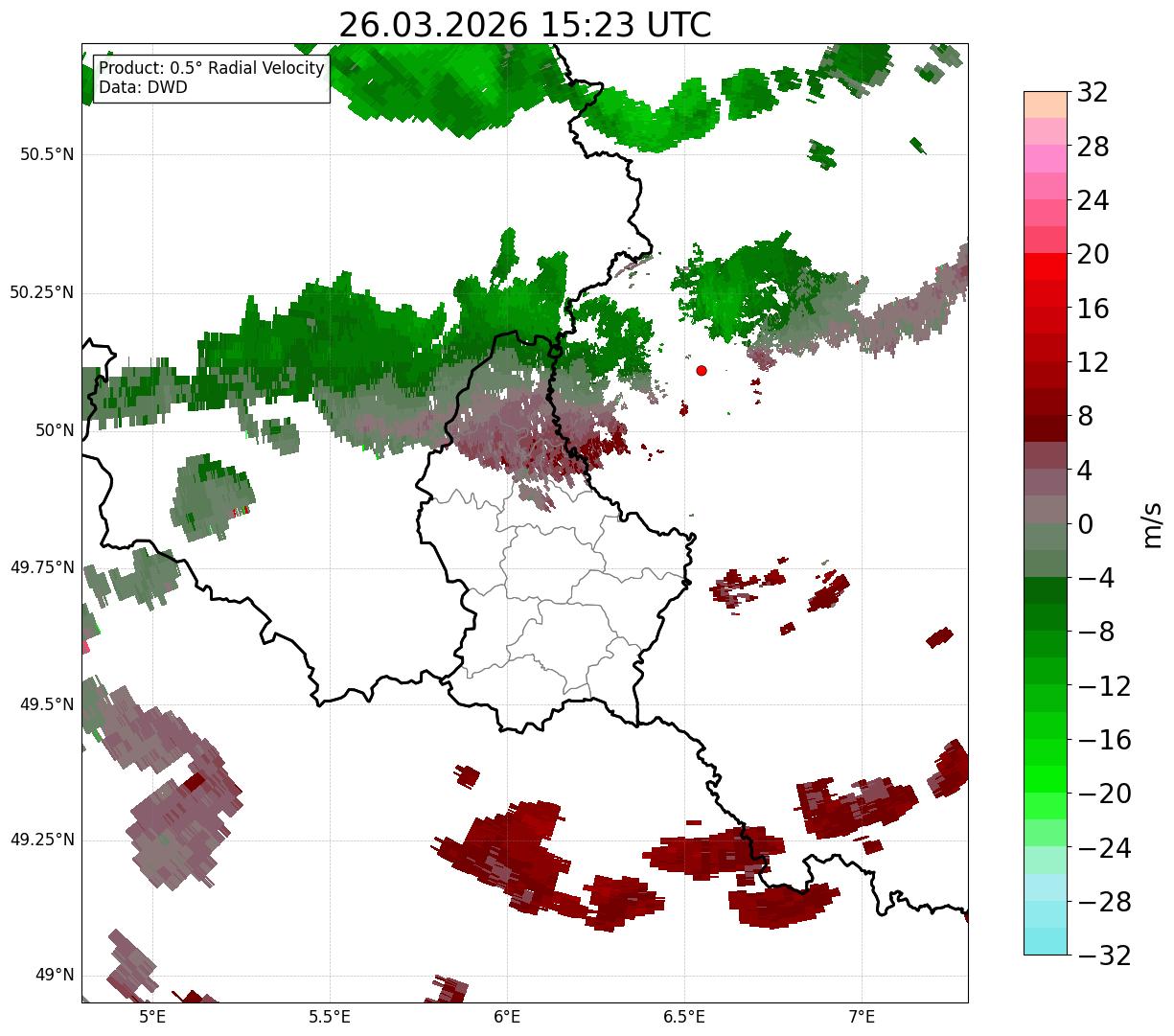Click the colorbar tick value '−24'

coord(1104,848)
